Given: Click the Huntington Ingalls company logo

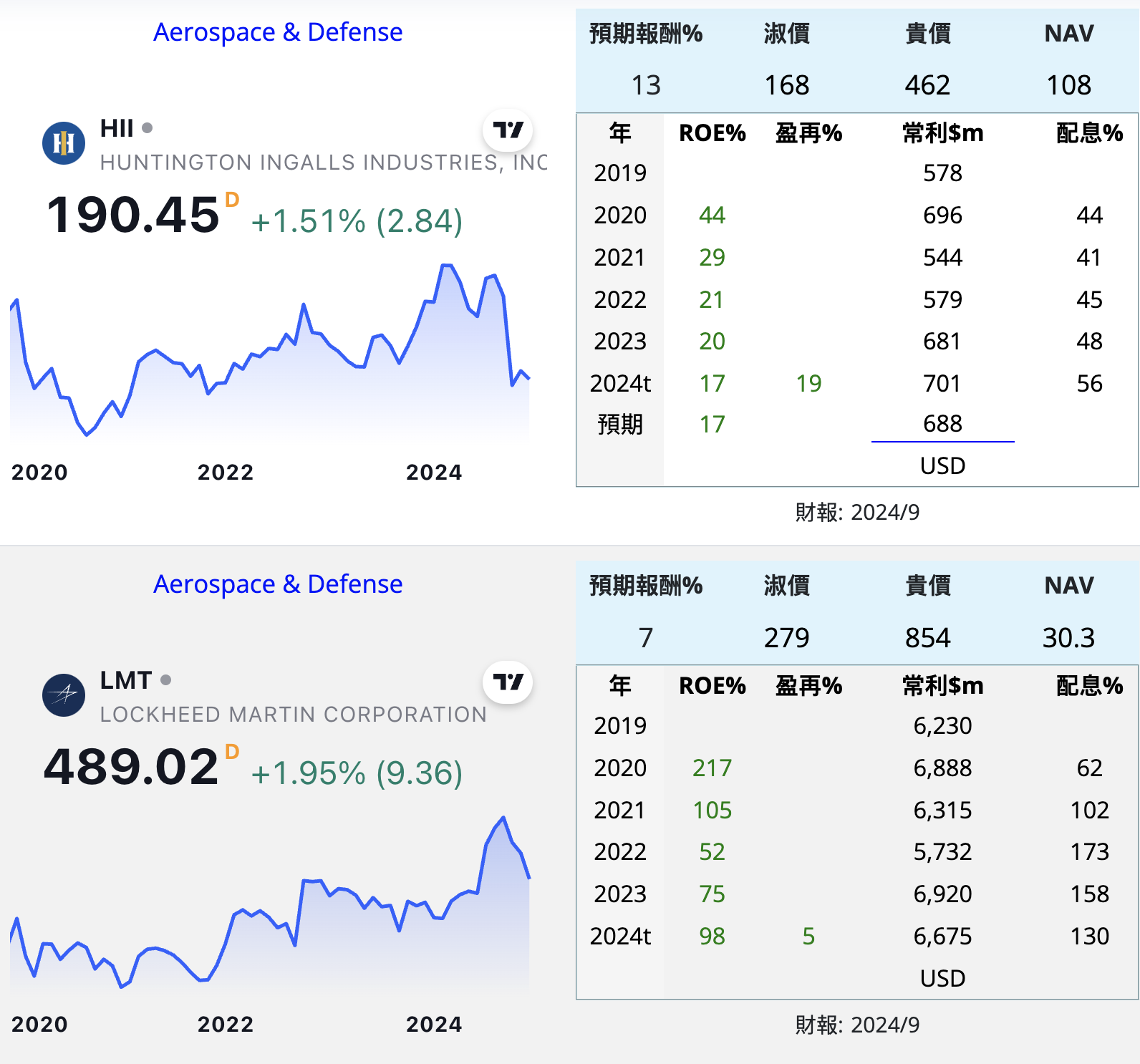Looking at the screenshot, I should tap(64, 143).
